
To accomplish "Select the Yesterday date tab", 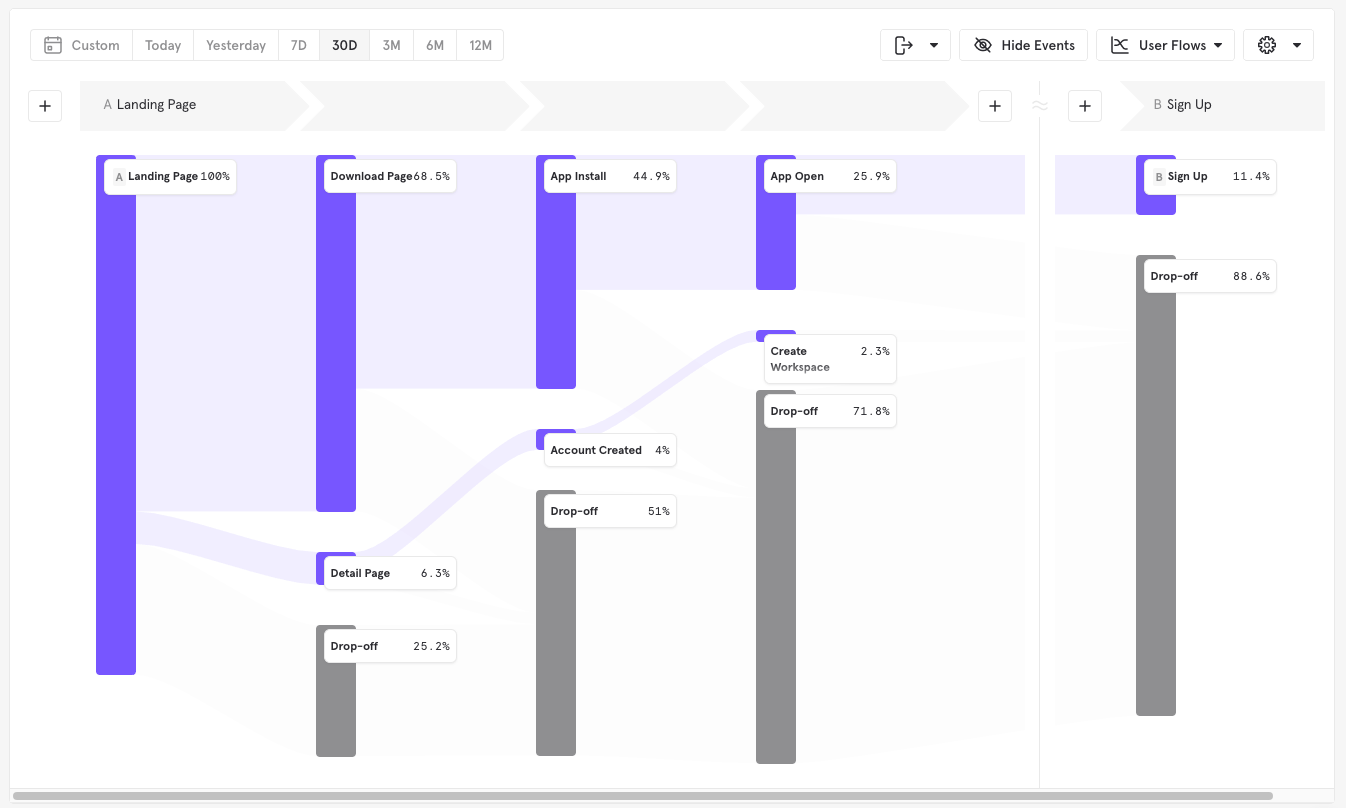I will tap(235, 44).
